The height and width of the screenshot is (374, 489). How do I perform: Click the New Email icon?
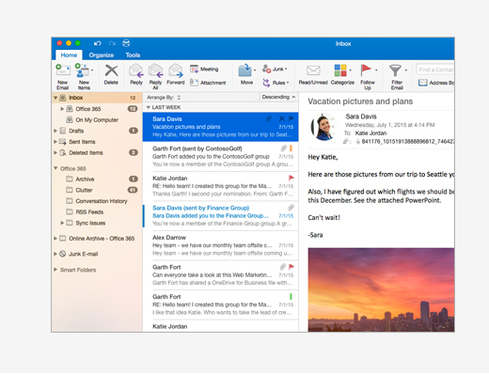click(63, 70)
